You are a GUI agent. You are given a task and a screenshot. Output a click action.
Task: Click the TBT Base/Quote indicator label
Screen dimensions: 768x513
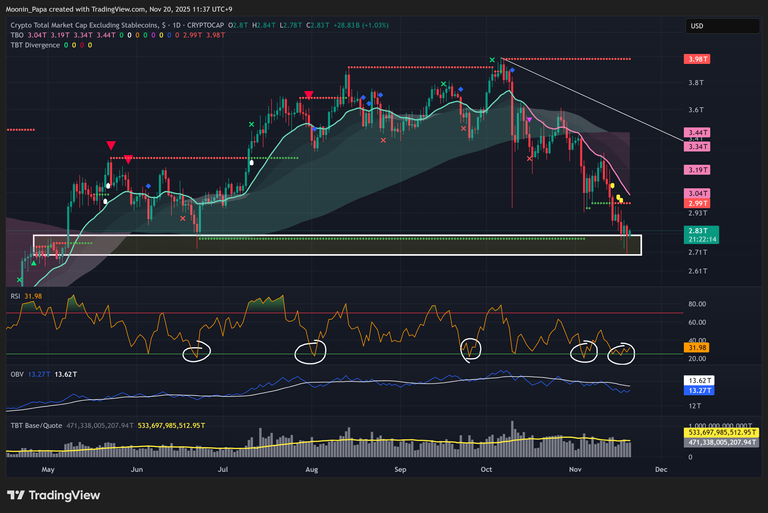(x=36, y=424)
